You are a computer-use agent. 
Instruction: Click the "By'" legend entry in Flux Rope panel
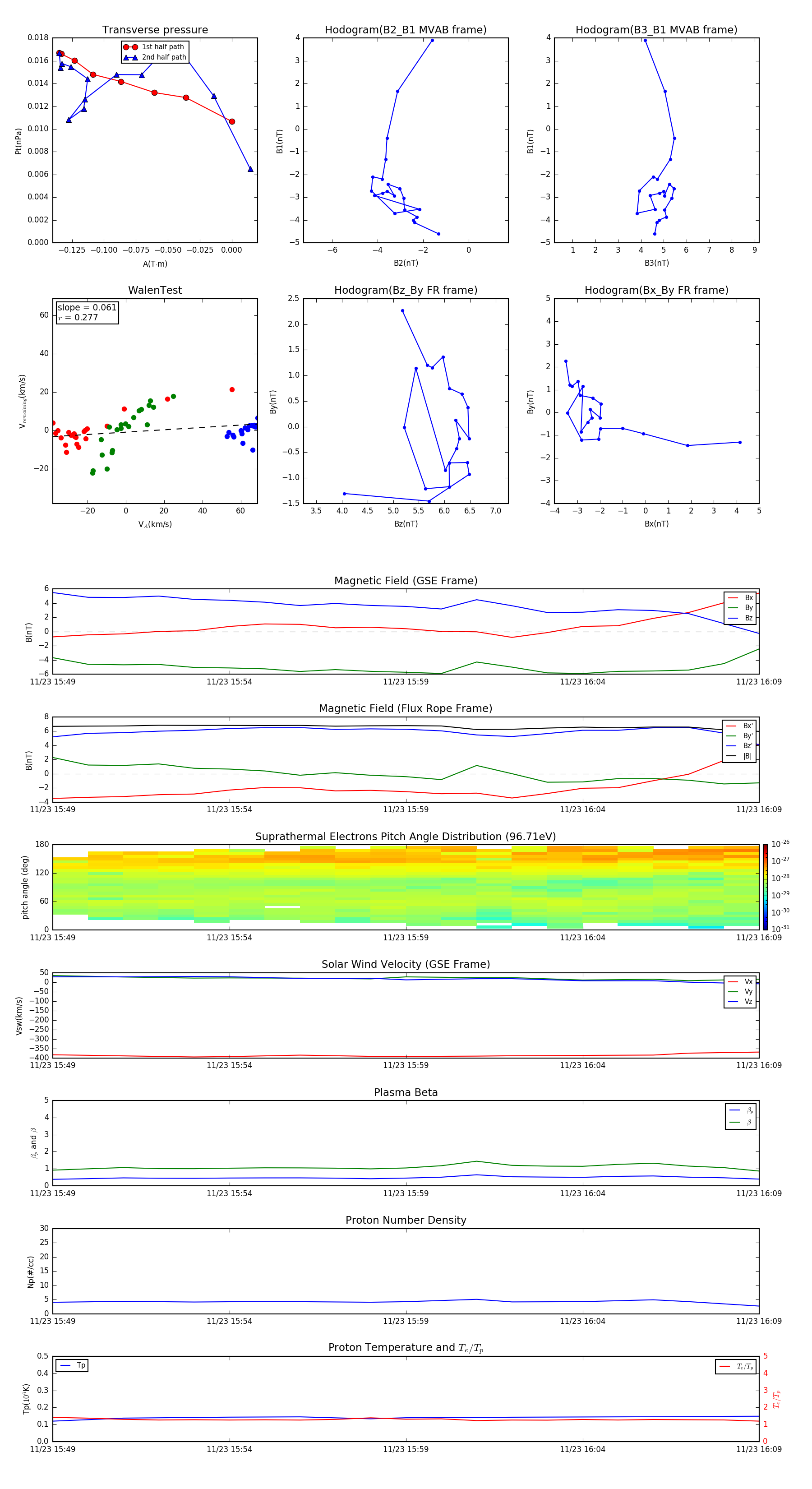point(739,736)
